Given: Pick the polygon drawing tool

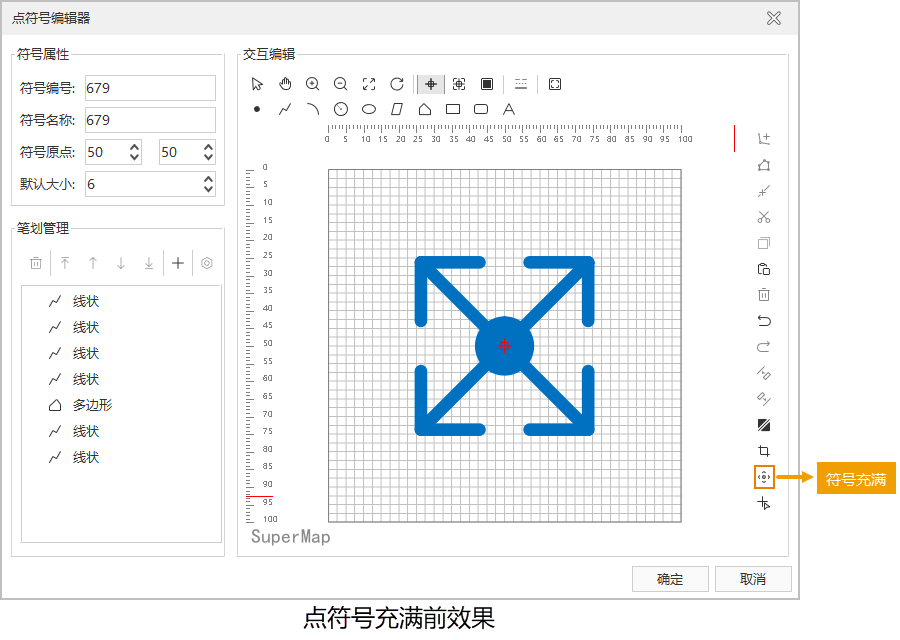Looking at the screenshot, I should pos(425,109).
